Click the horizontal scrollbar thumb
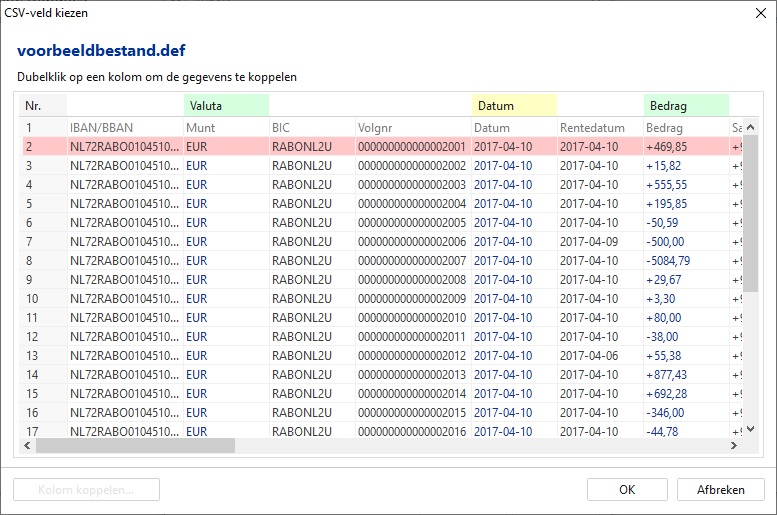The image size is (777, 515). 137,446
